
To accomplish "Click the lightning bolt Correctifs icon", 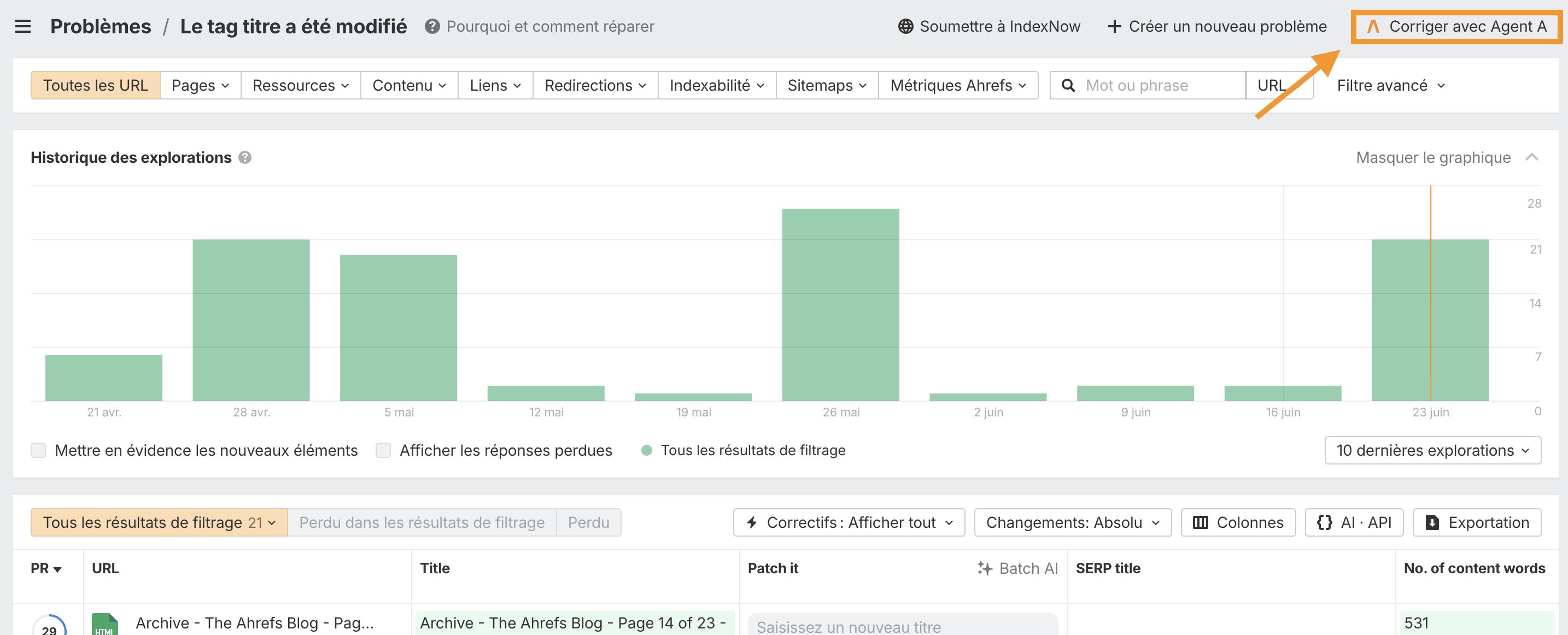I will (752, 522).
